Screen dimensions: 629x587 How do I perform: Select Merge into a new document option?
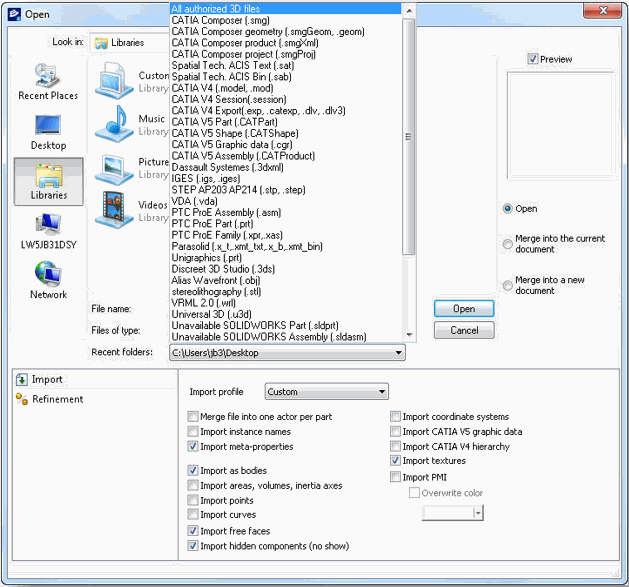coord(508,285)
